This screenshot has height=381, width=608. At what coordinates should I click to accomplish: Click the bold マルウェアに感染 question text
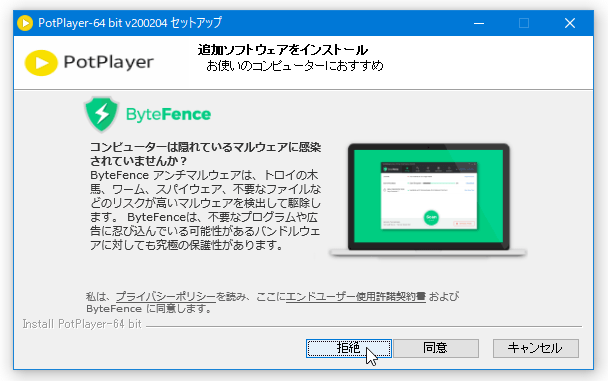click(206, 154)
